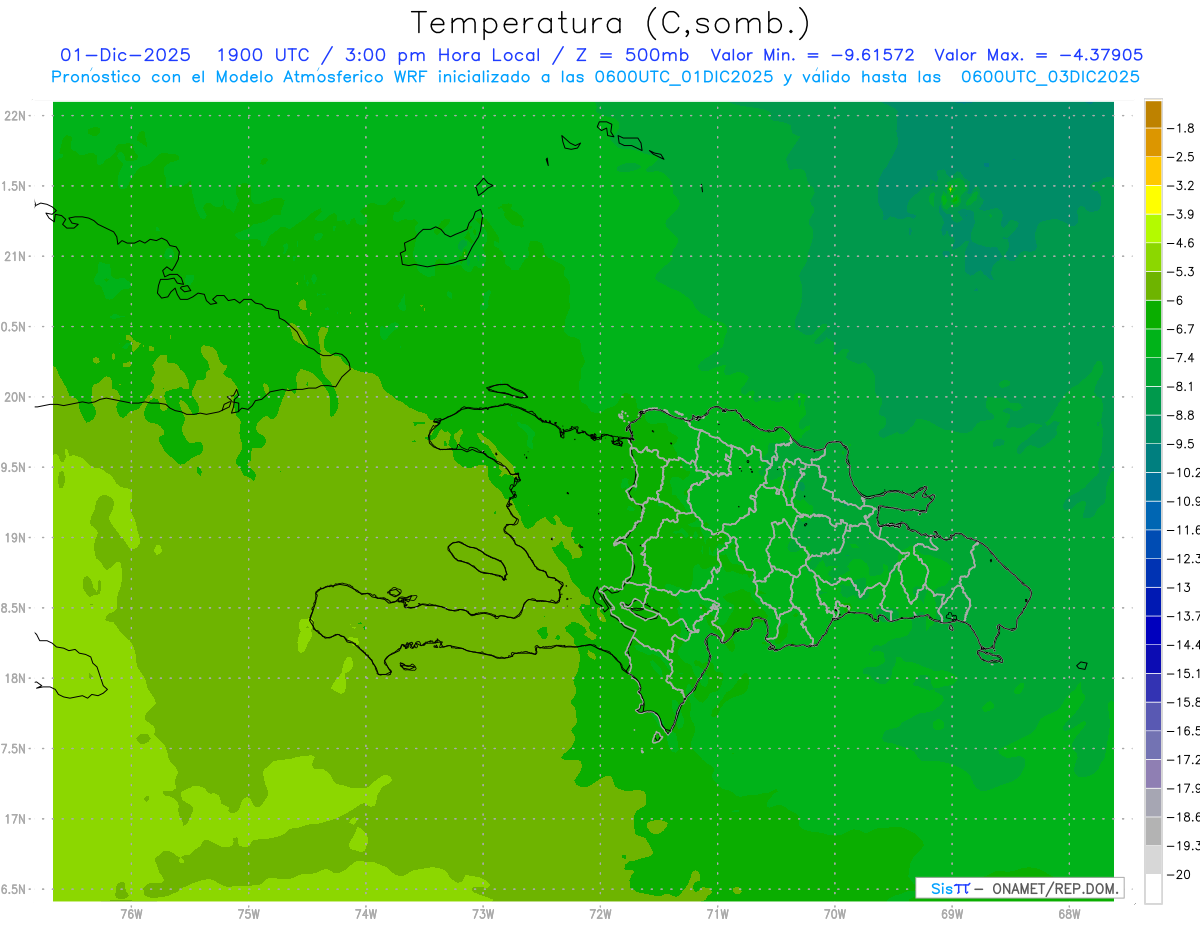
Task: Click the '70W' longitude label
Action: tap(835, 913)
